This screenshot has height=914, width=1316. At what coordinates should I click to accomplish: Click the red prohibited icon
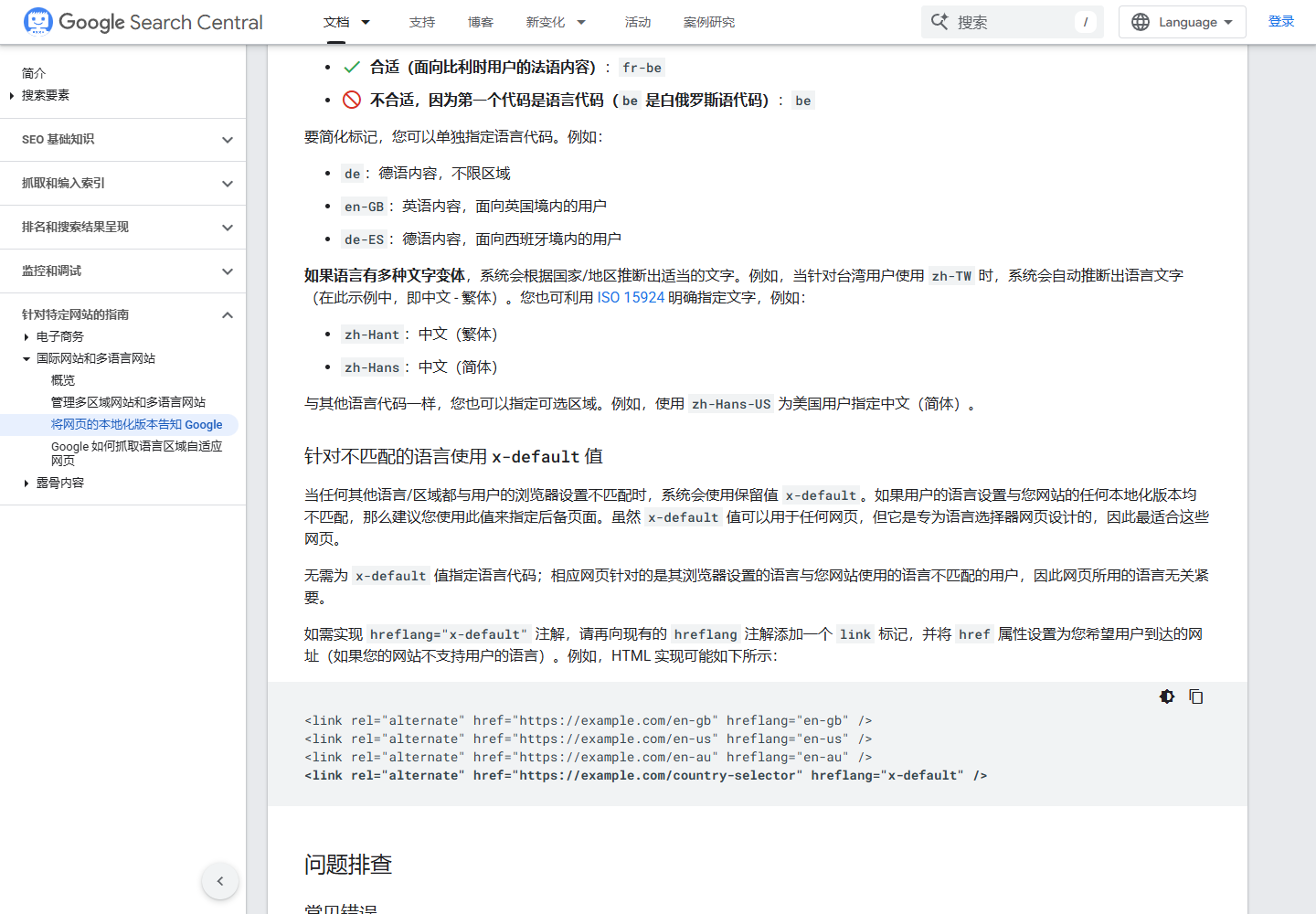(x=352, y=100)
